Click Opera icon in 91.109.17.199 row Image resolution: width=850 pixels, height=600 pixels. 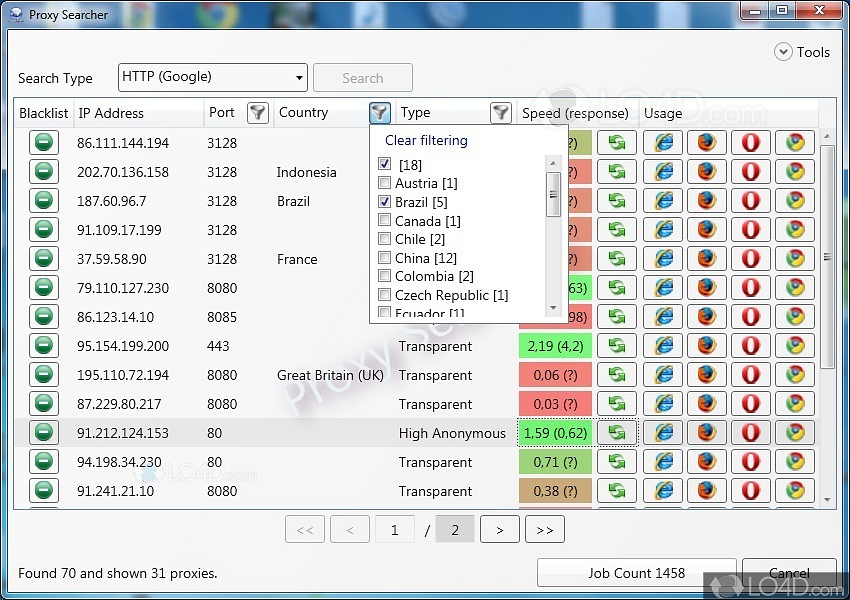coord(750,230)
